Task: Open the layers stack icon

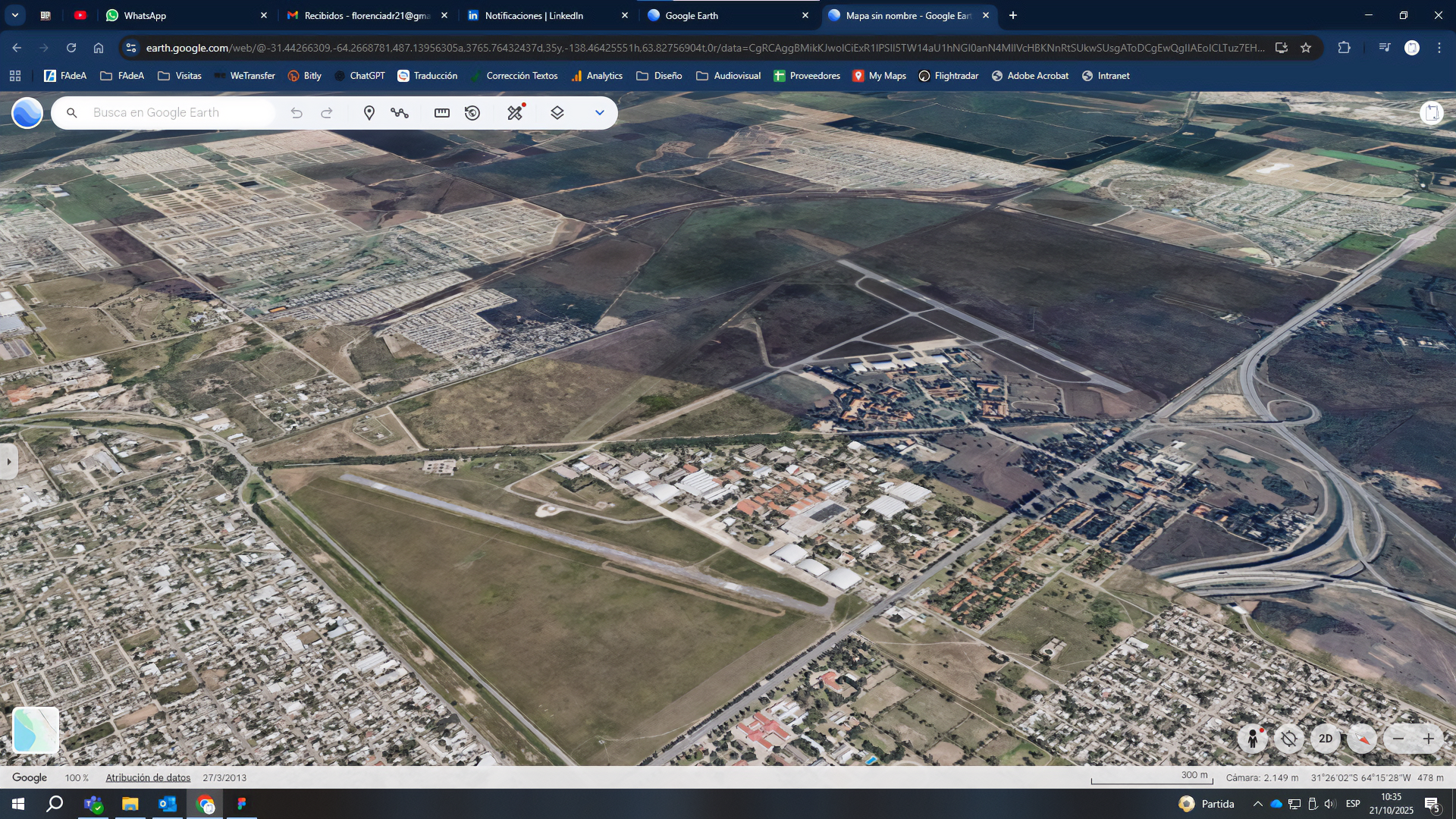Action: (x=557, y=113)
